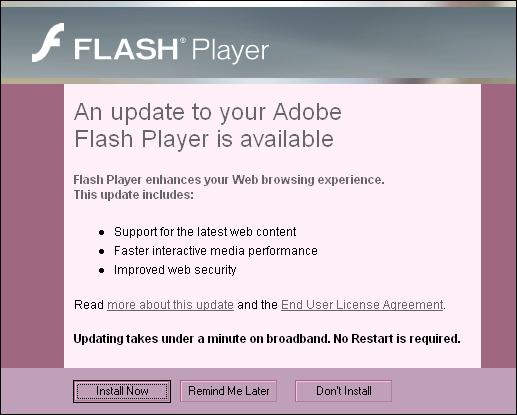Decline the update with Don't Install
This screenshot has width=517, height=415.
coord(343,391)
